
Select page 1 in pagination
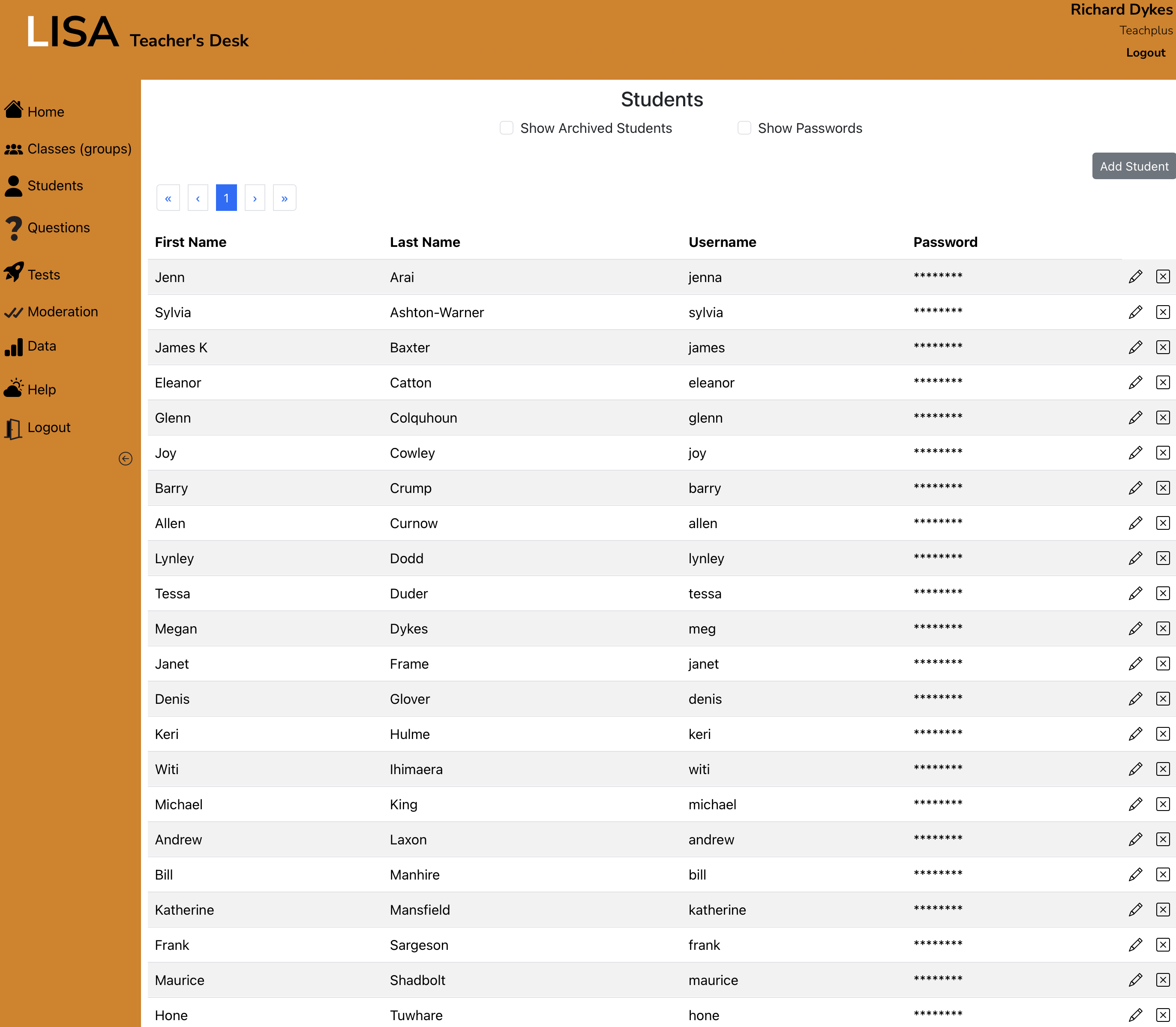[x=226, y=198]
